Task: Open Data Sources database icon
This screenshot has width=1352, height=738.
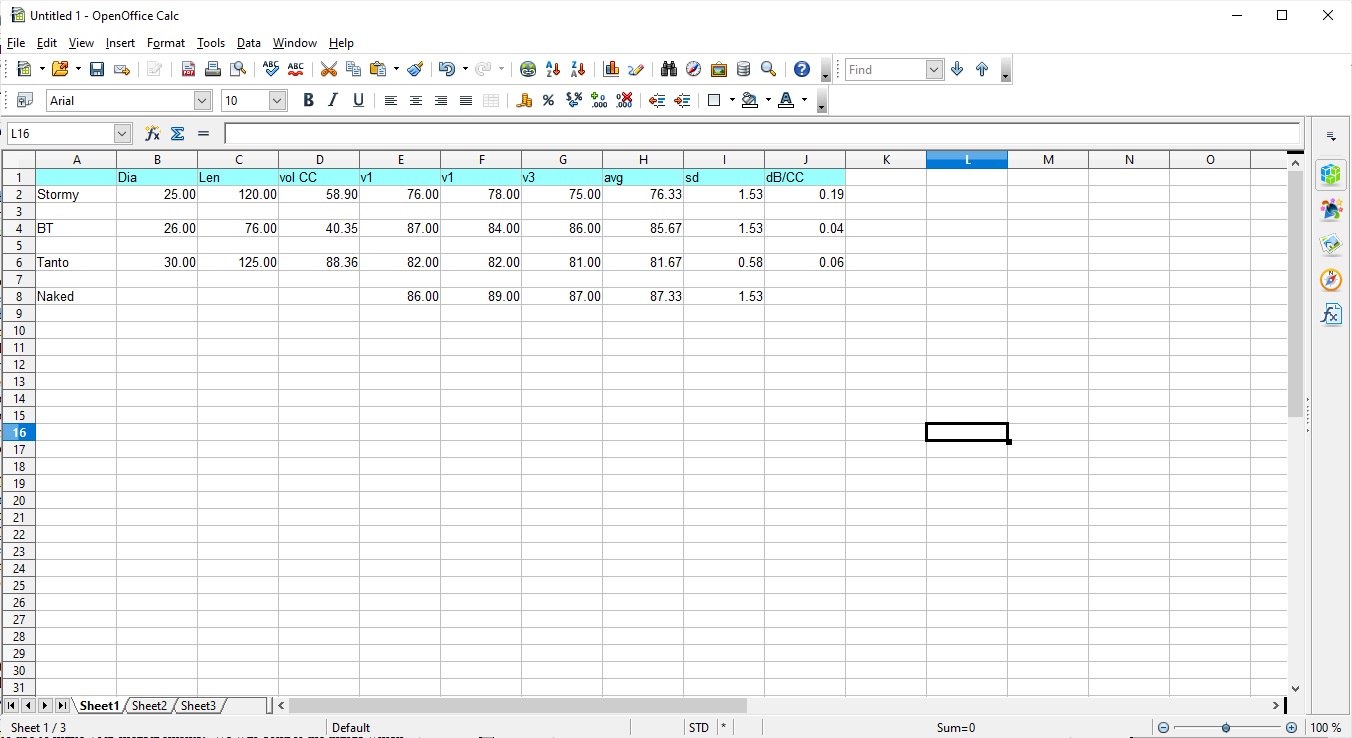Action: tap(744, 69)
